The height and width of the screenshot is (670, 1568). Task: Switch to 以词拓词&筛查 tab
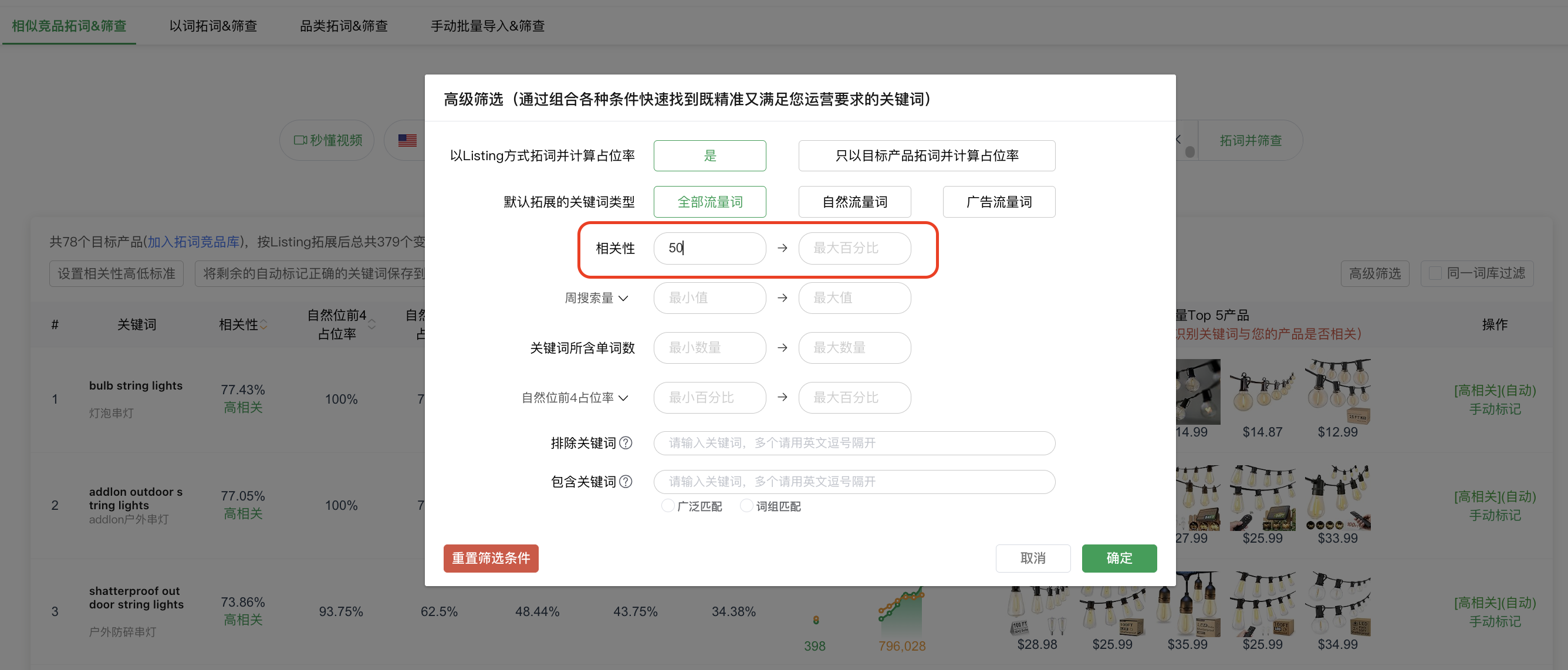click(x=213, y=26)
